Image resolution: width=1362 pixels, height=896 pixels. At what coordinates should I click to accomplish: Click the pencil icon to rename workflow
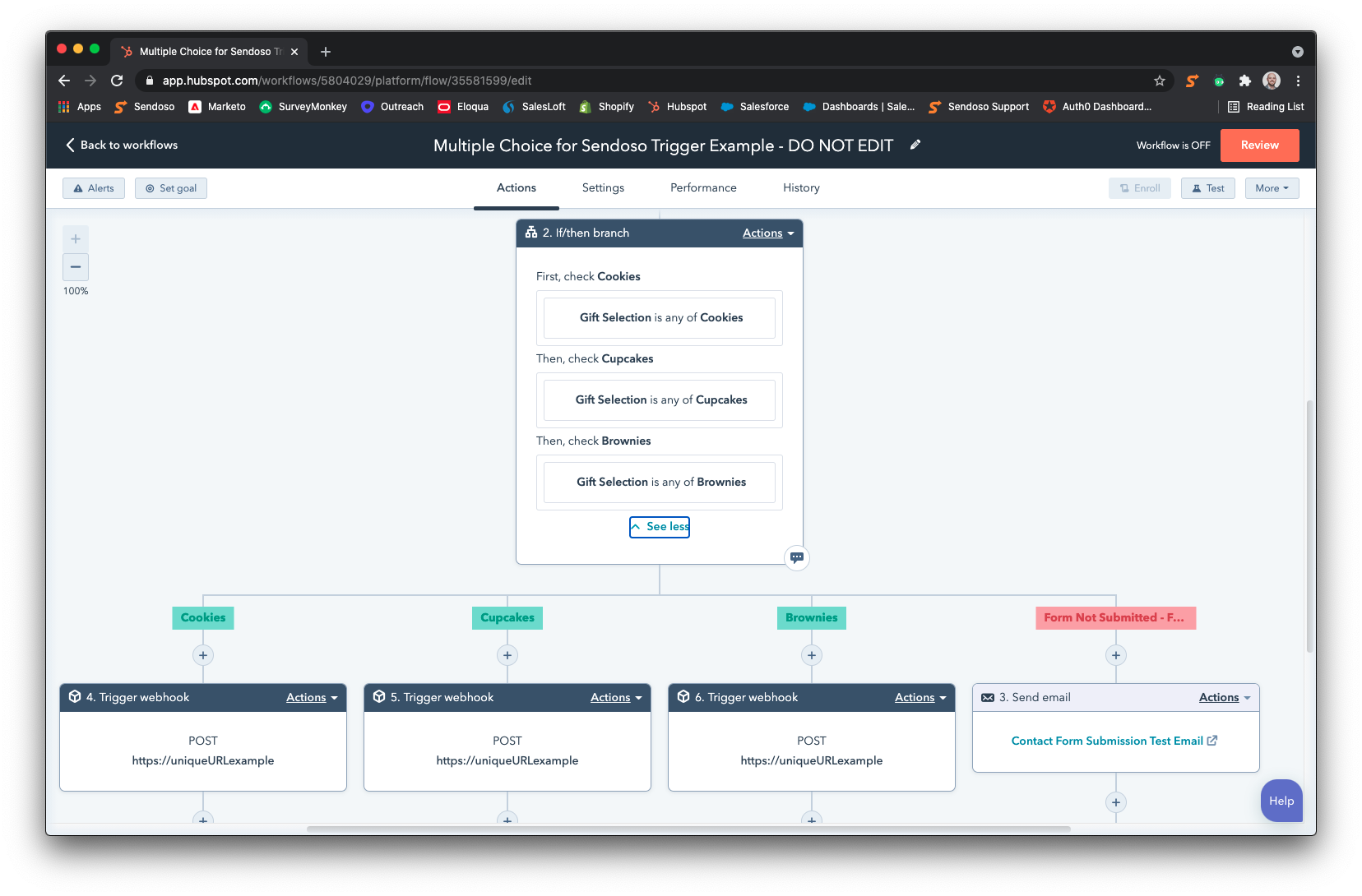[x=915, y=145]
